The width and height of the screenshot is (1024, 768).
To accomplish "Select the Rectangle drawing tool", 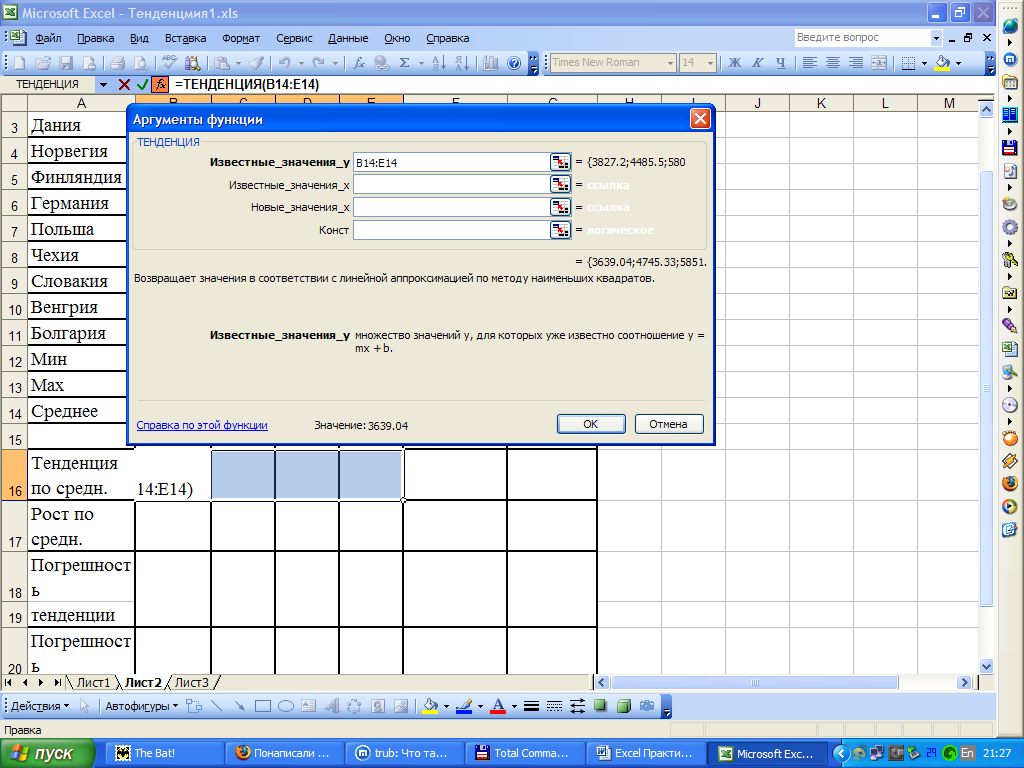I will (x=263, y=706).
